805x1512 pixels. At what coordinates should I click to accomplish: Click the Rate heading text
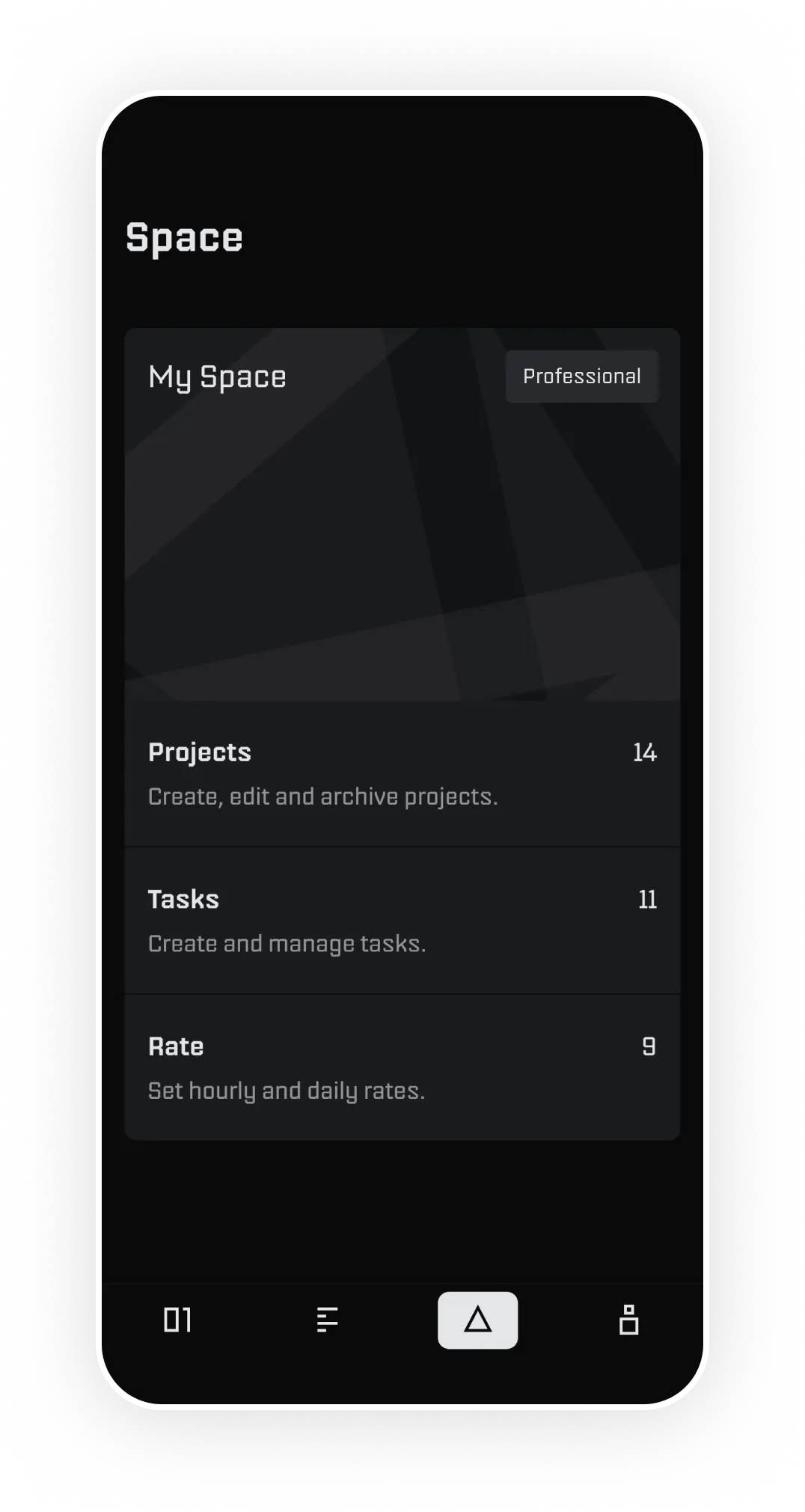click(176, 1046)
